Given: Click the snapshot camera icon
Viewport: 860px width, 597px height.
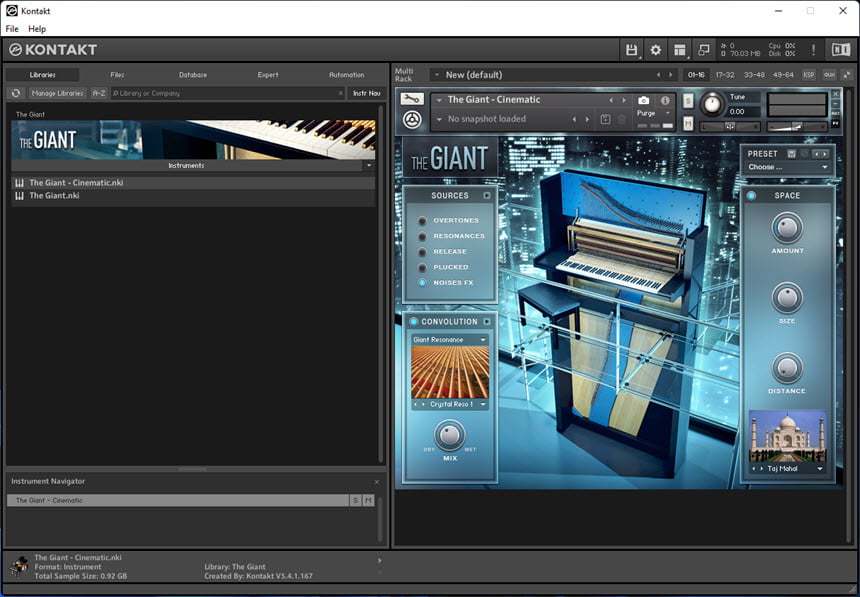Looking at the screenshot, I should click(x=643, y=100).
